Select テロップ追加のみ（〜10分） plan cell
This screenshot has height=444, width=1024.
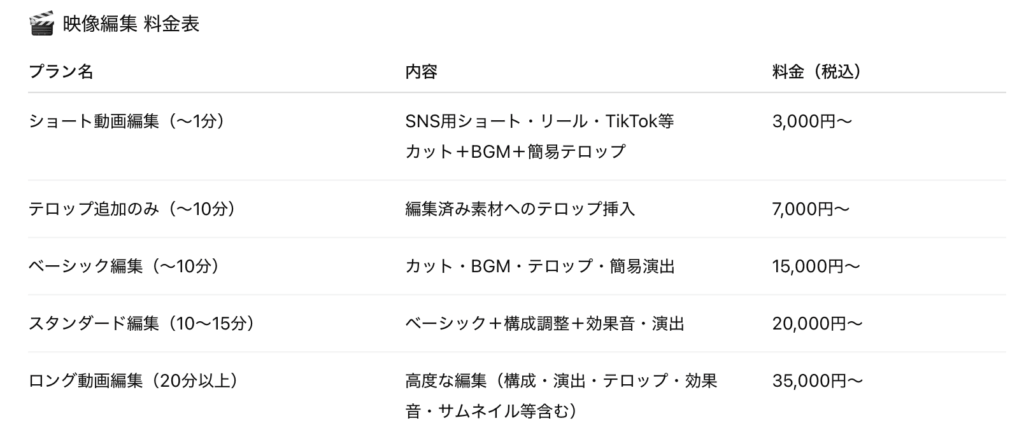132,209
